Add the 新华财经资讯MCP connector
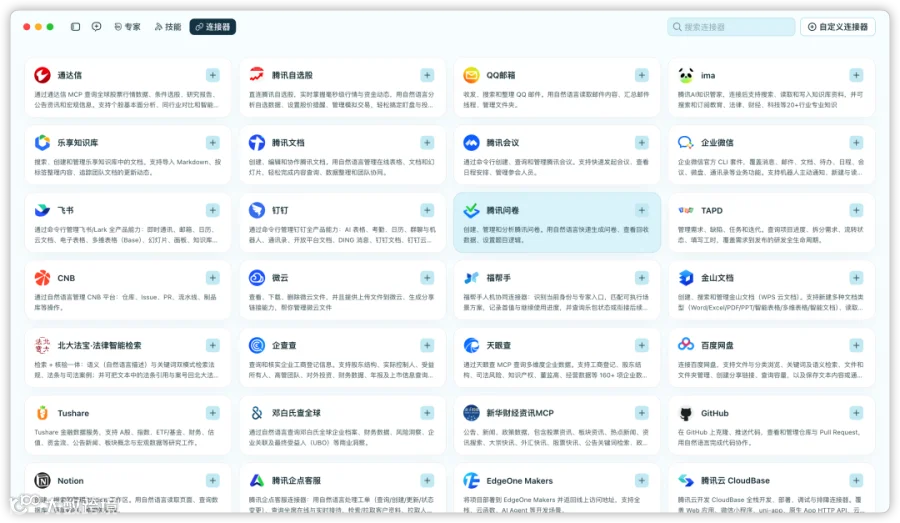The image size is (900, 523). tap(642, 413)
